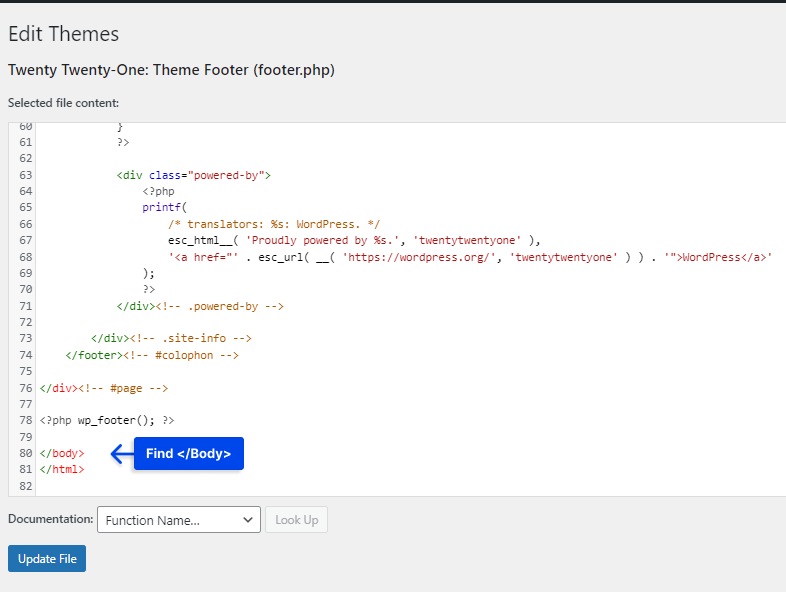Click the </div><!-- #page --> line
The width and height of the screenshot is (786, 592).
point(104,388)
